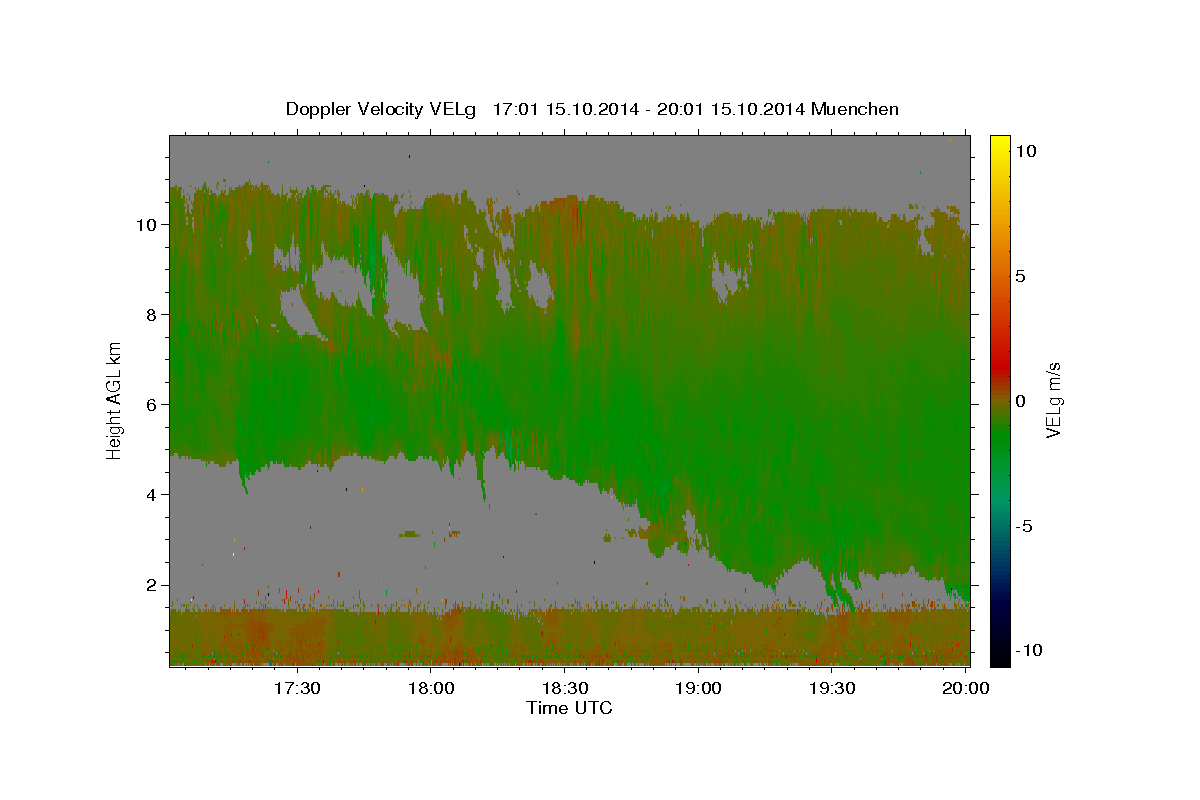Click the colorbar label '5'

[1020, 275]
